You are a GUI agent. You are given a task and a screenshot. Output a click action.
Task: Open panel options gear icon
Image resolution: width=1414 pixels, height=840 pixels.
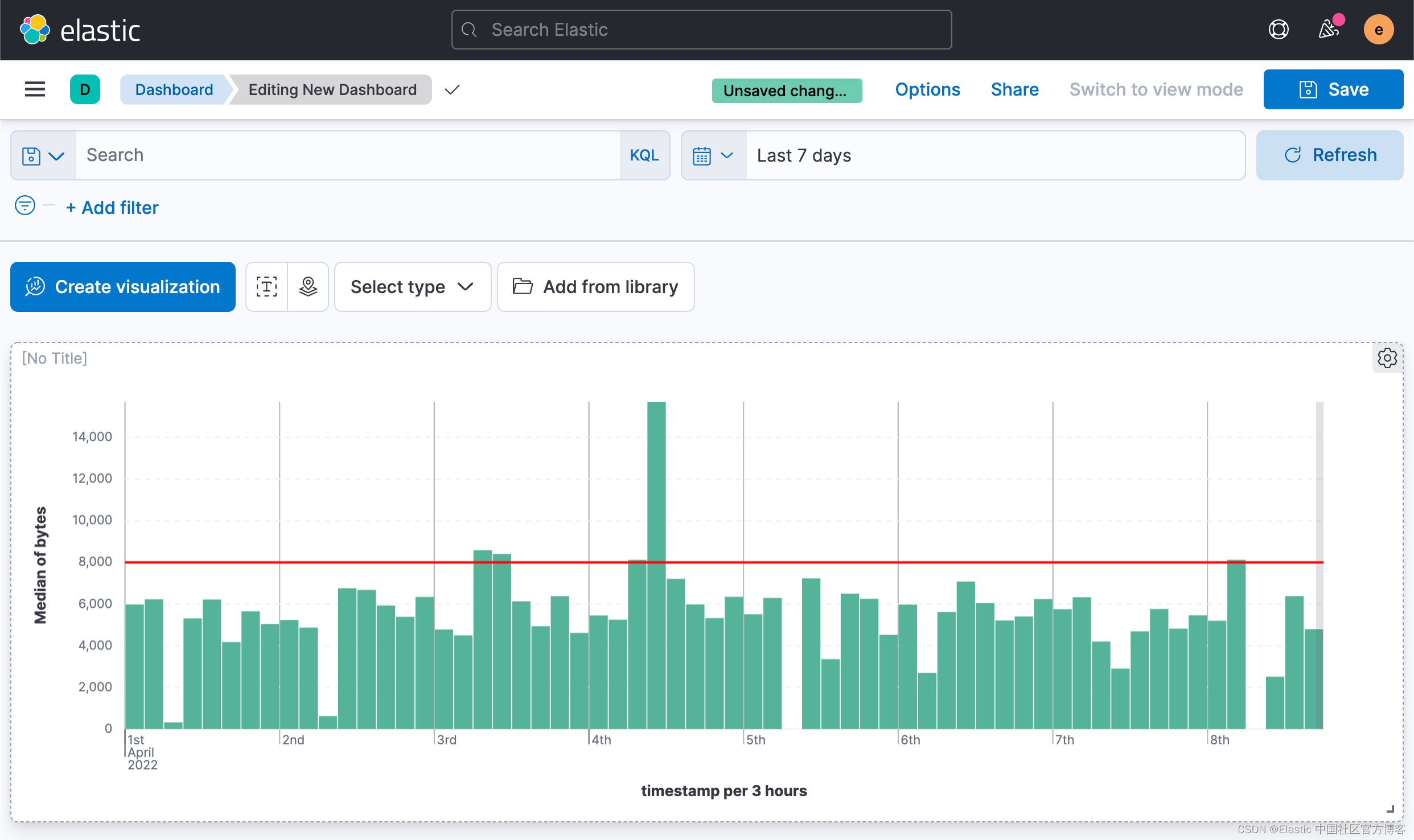pos(1387,358)
